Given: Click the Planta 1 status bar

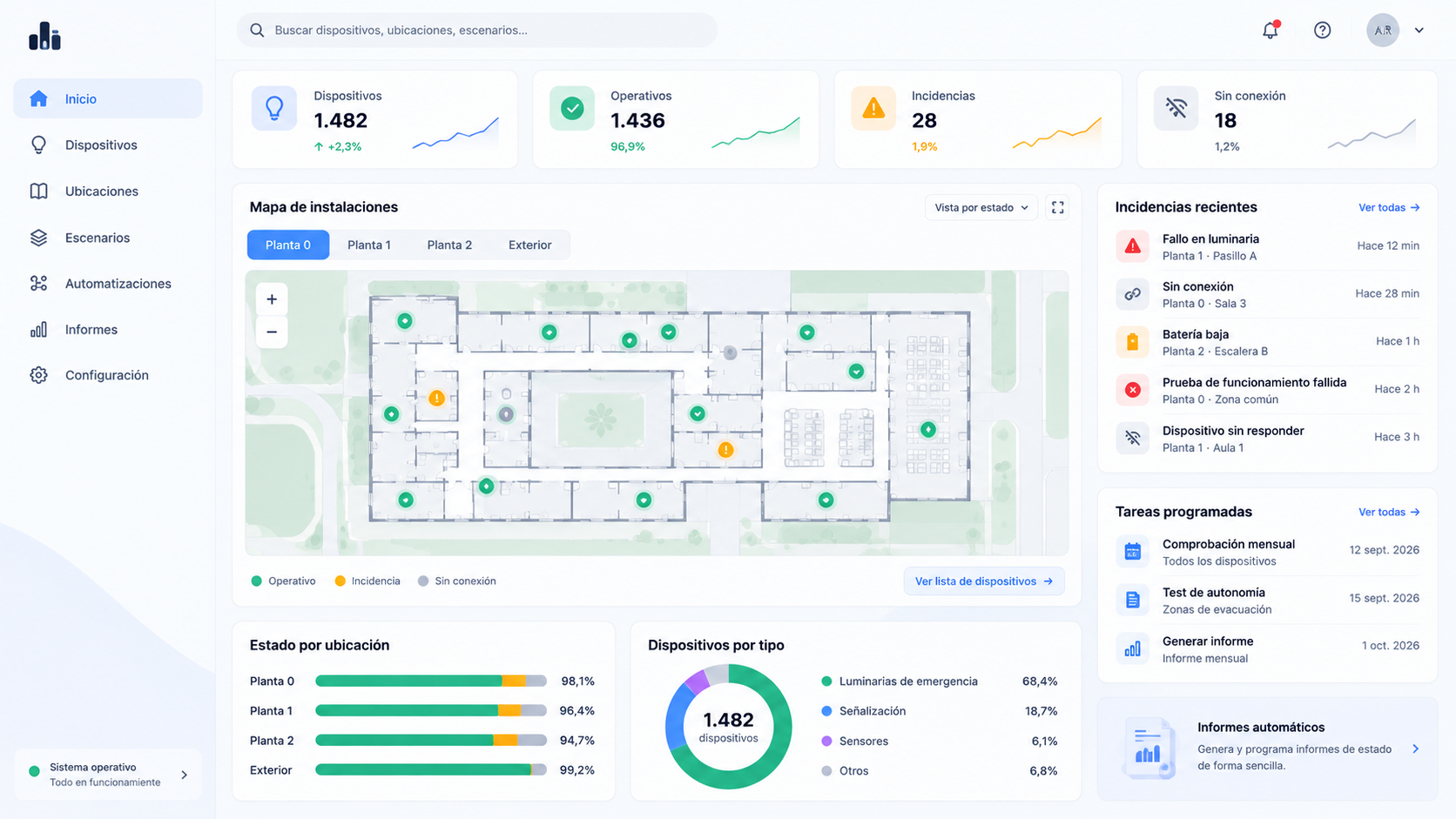Looking at the screenshot, I should tap(431, 710).
